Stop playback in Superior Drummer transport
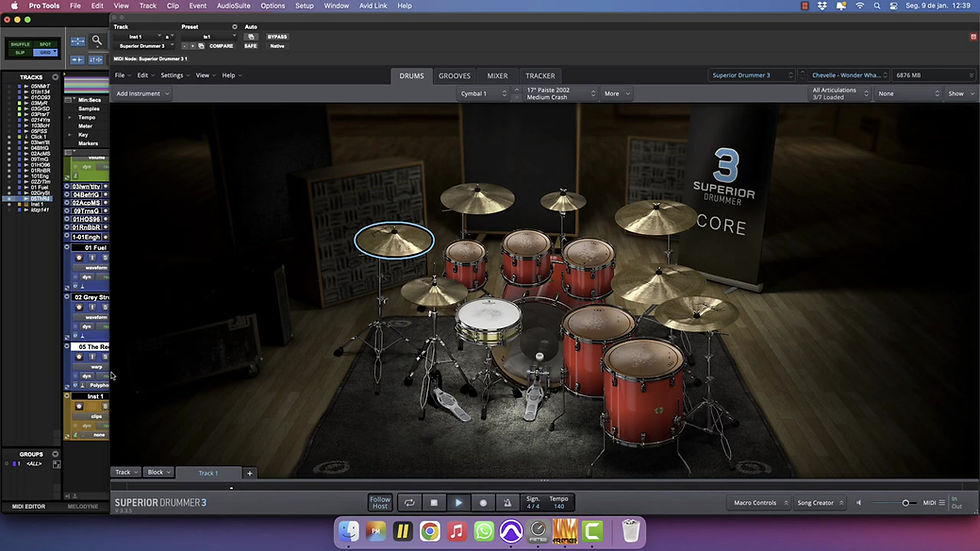 coord(434,502)
